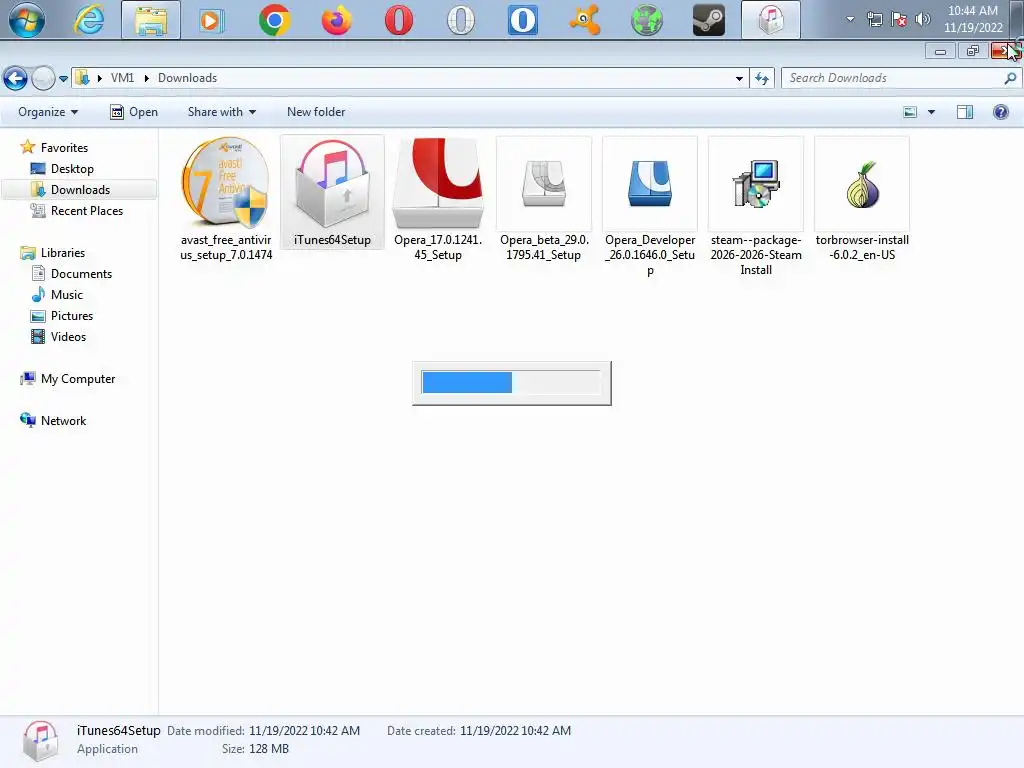
Task: Select Favorites in the navigation pane
Action: click(64, 148)
